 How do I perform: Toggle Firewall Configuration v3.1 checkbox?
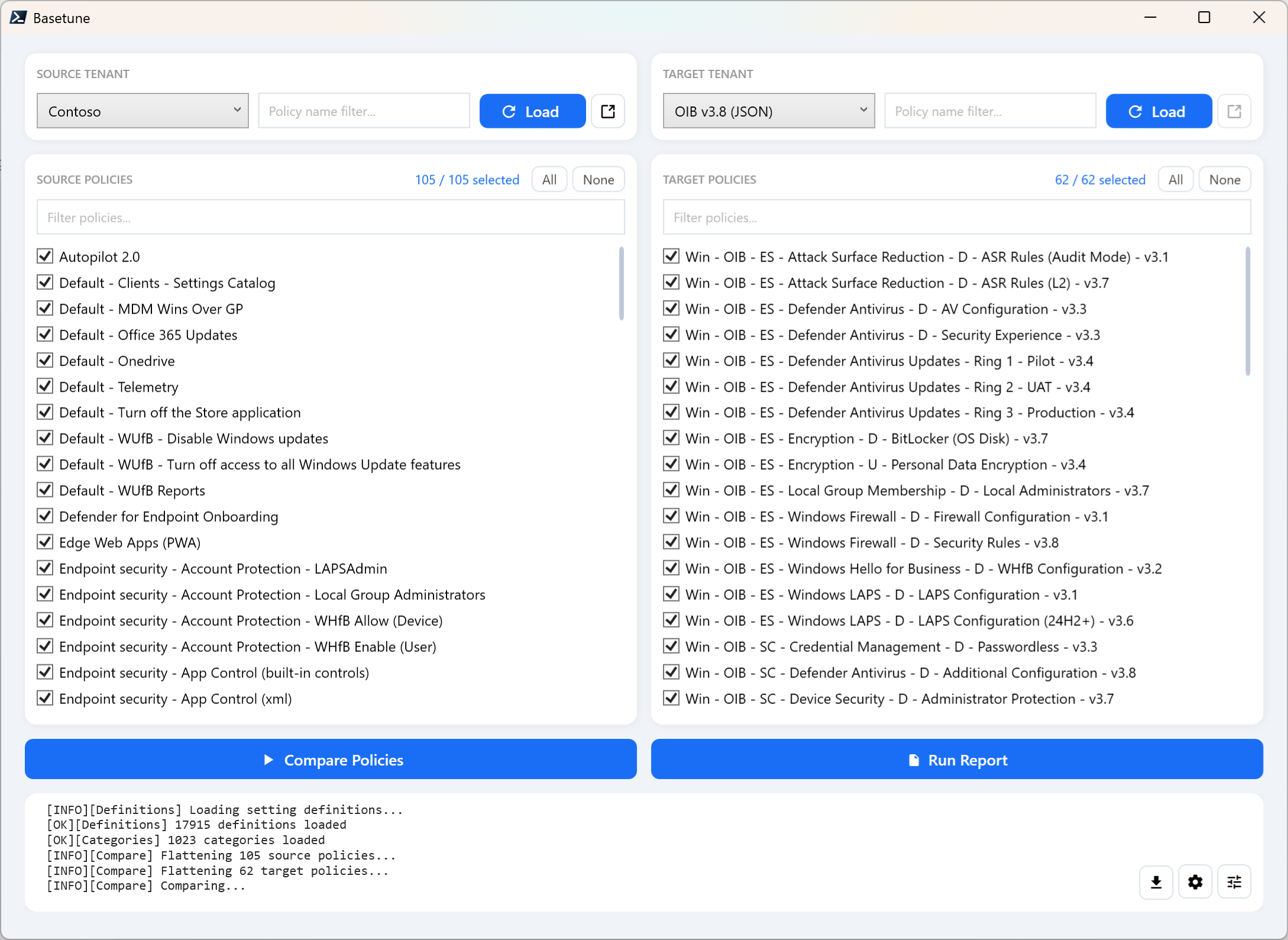click(x=671, y=516)
